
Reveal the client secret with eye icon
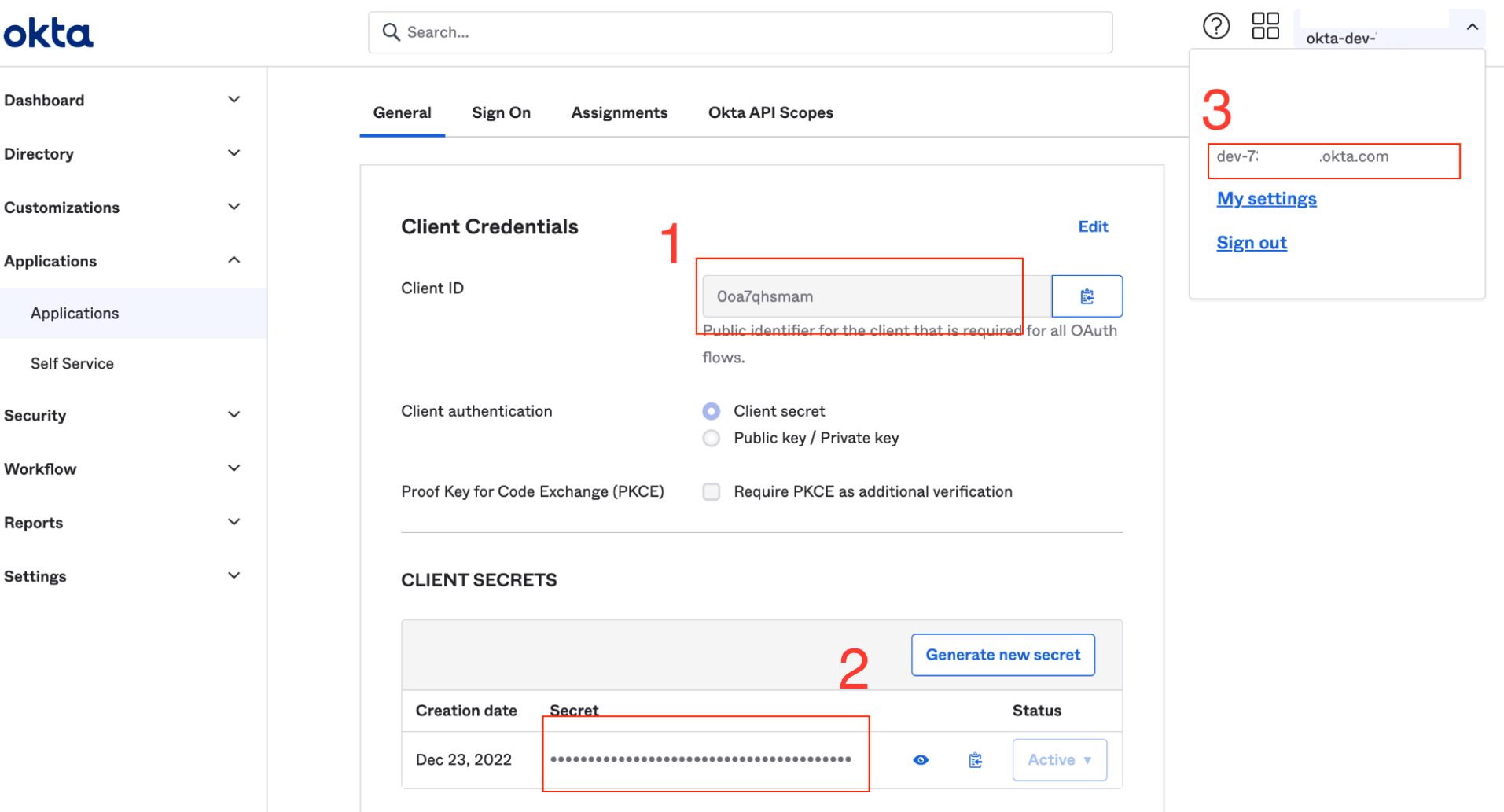click(x=921, y=760)
